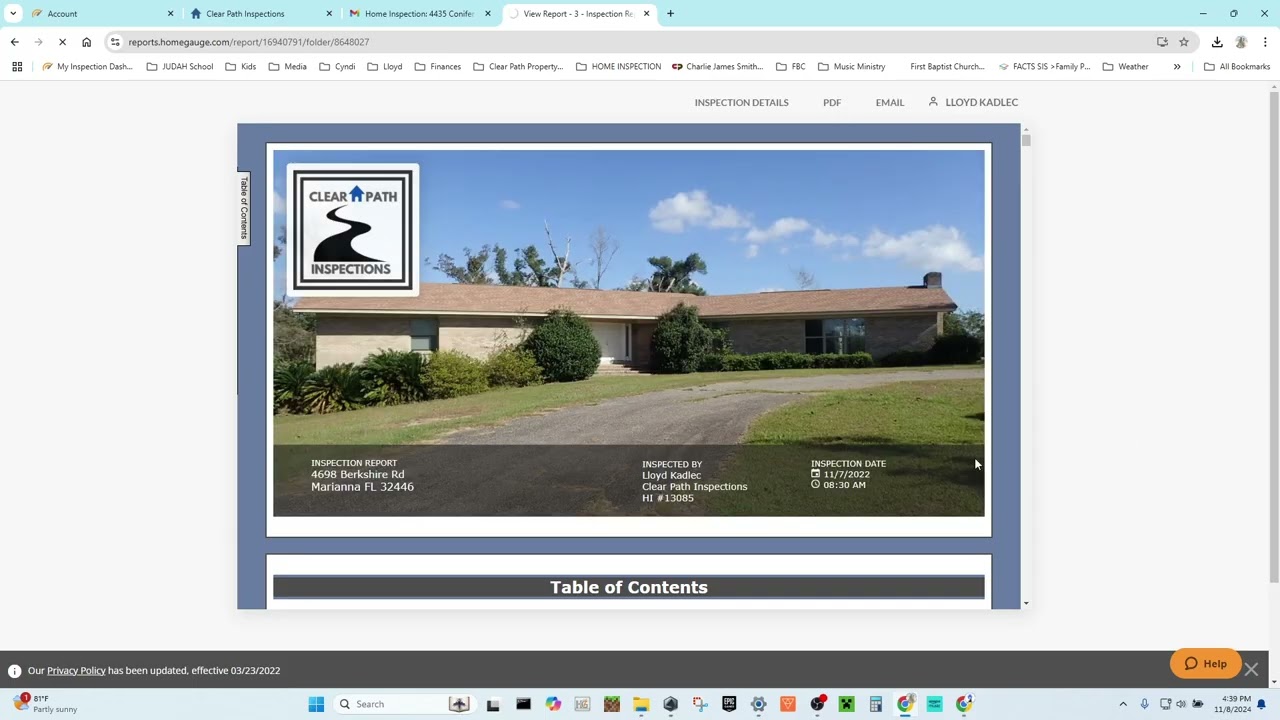Open the FBC bookmark folder
Viewport: 1280px width, 720px height.
point(791,67)
